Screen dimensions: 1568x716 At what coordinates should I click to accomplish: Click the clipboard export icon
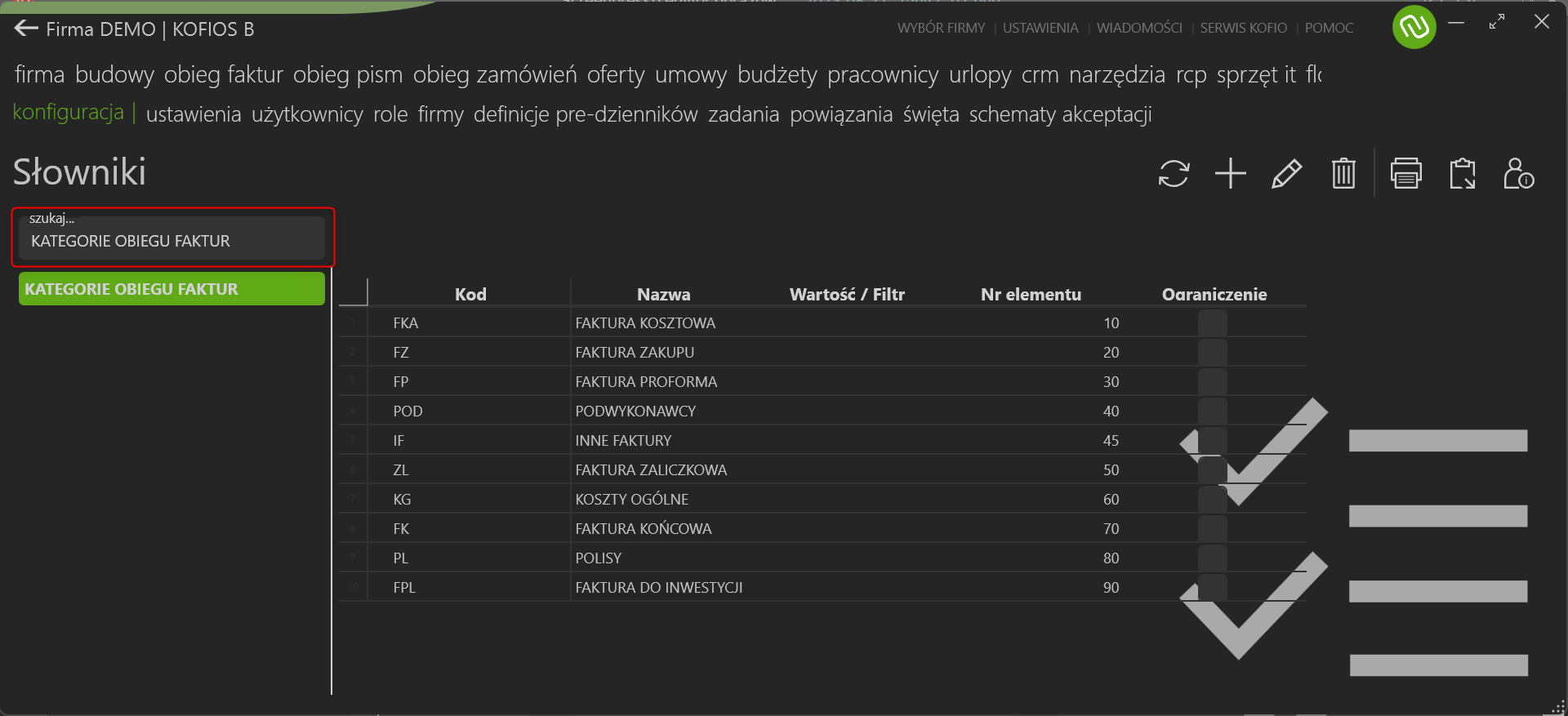[x=1463, y=174]
